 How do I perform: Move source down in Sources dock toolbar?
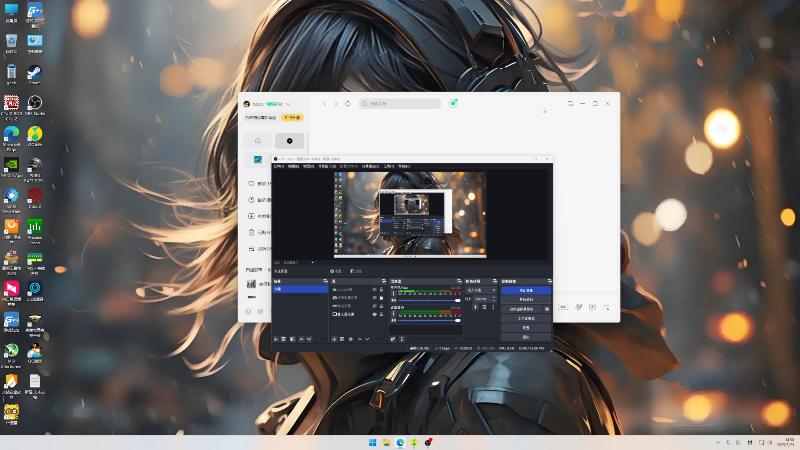[367, 339]
